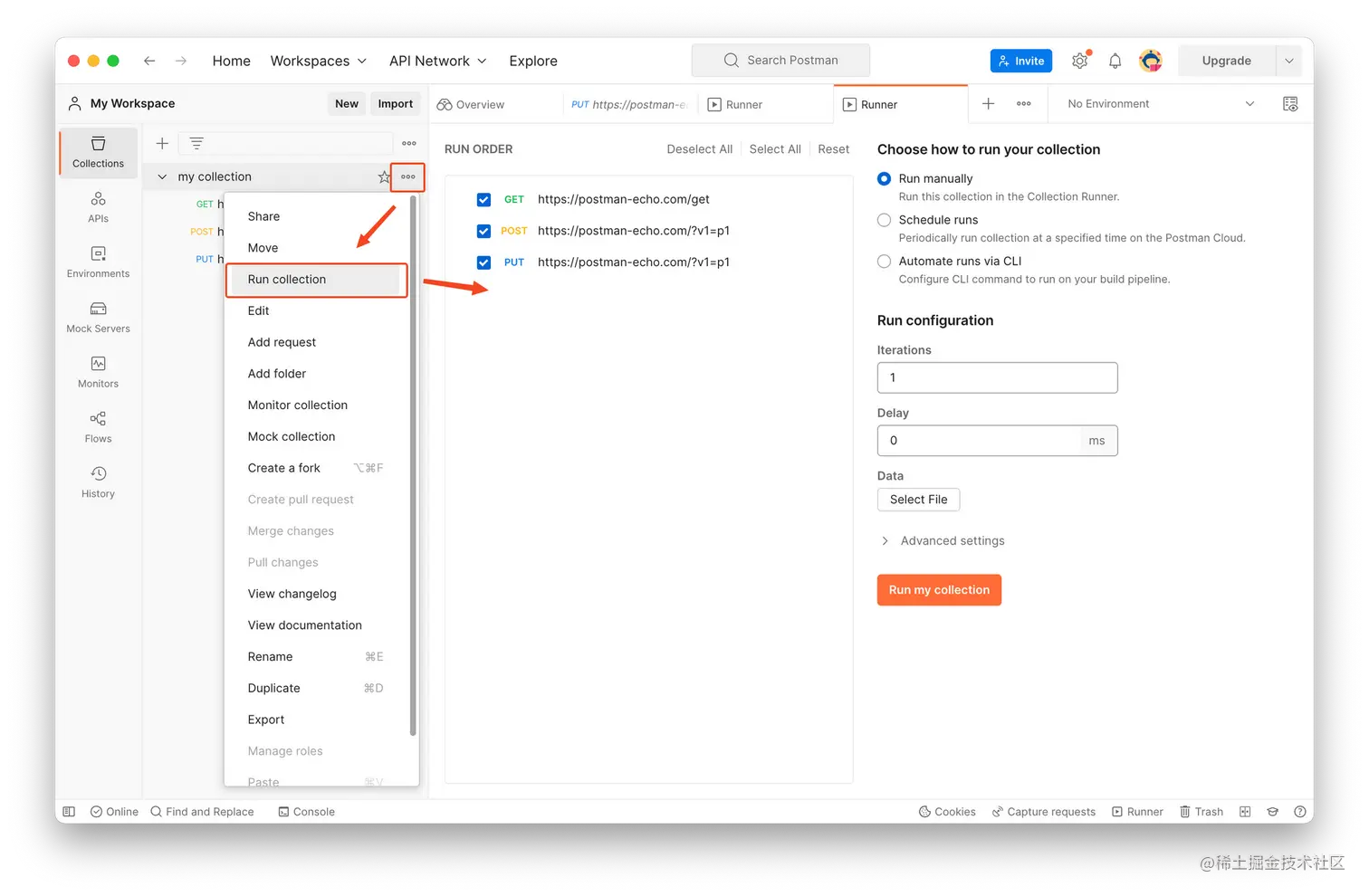Expand Advanced settings
The height and width of the screenshot is (896, 1369).
tap(943, 541)
